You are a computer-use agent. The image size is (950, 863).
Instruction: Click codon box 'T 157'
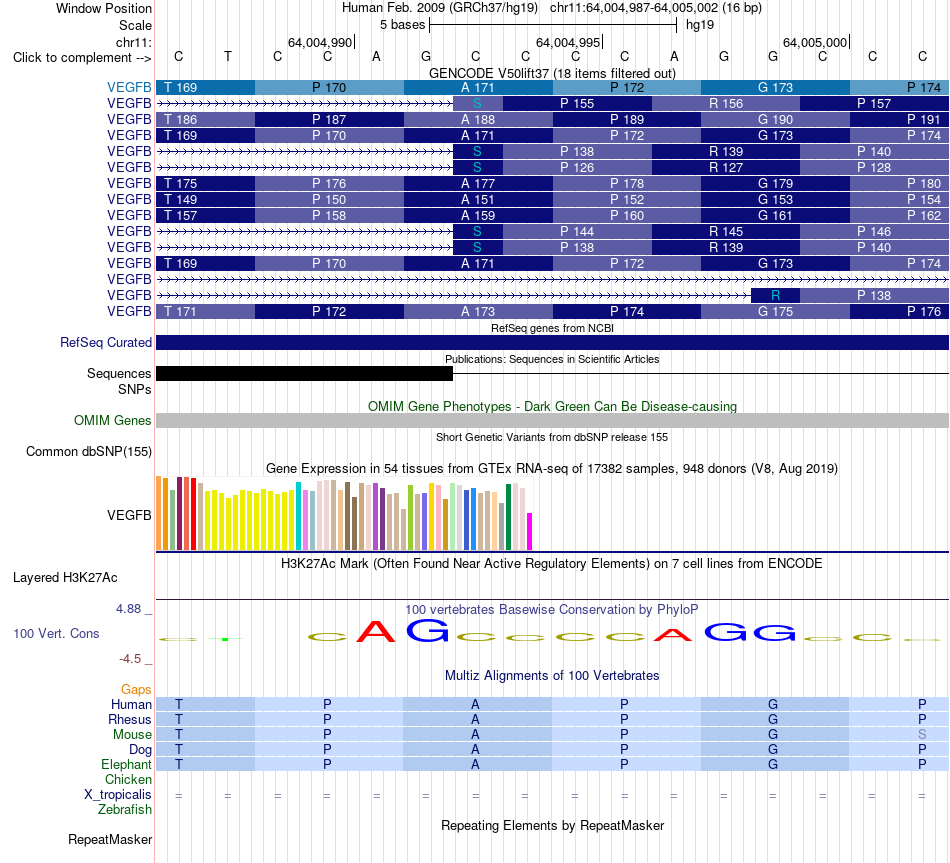click(x=205, y=215)
